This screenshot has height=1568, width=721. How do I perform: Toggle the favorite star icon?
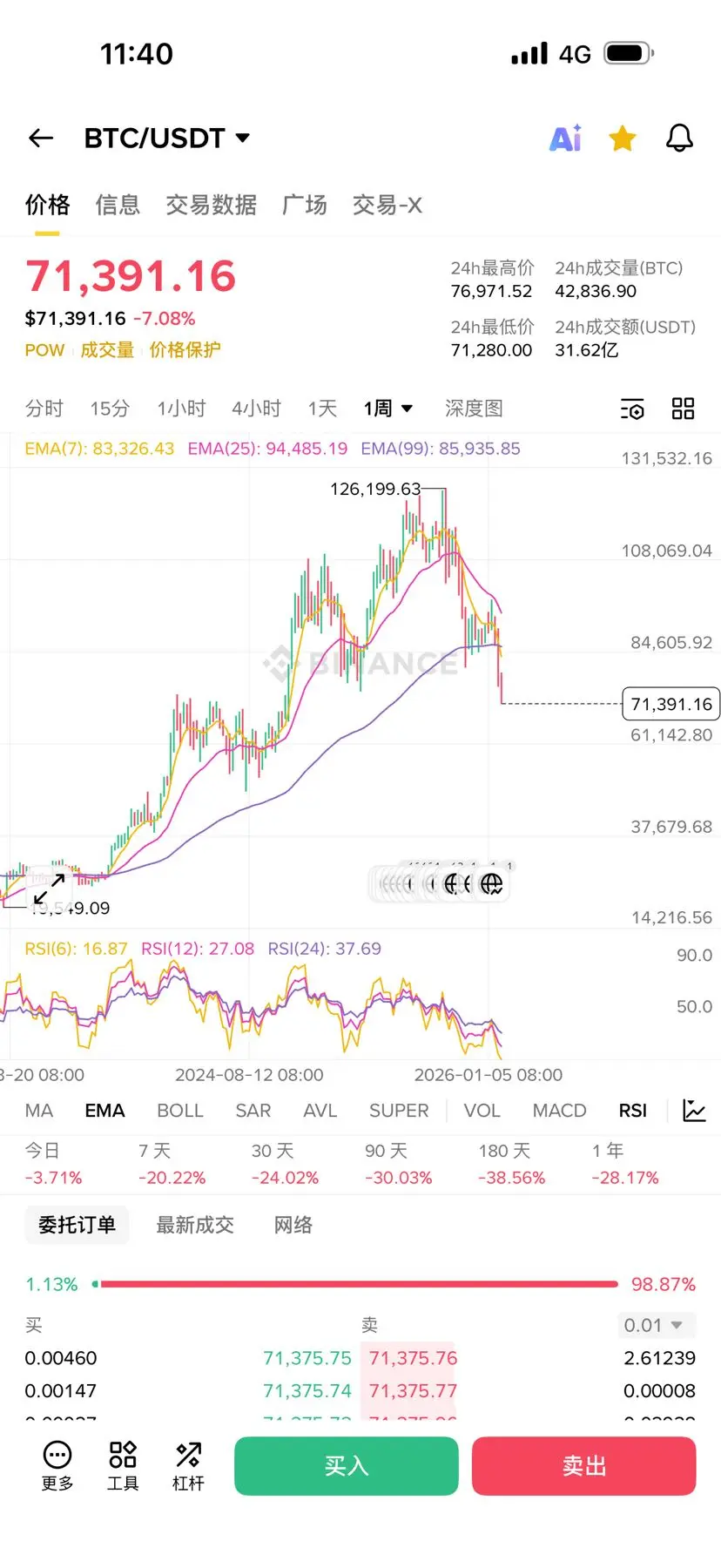click(x=623, y=138)
